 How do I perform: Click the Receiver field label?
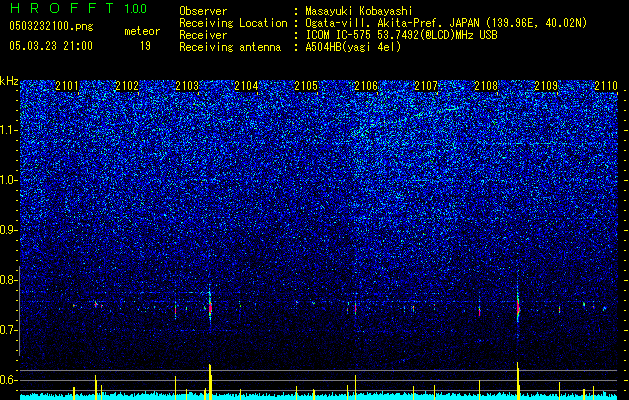click(203, 35)
